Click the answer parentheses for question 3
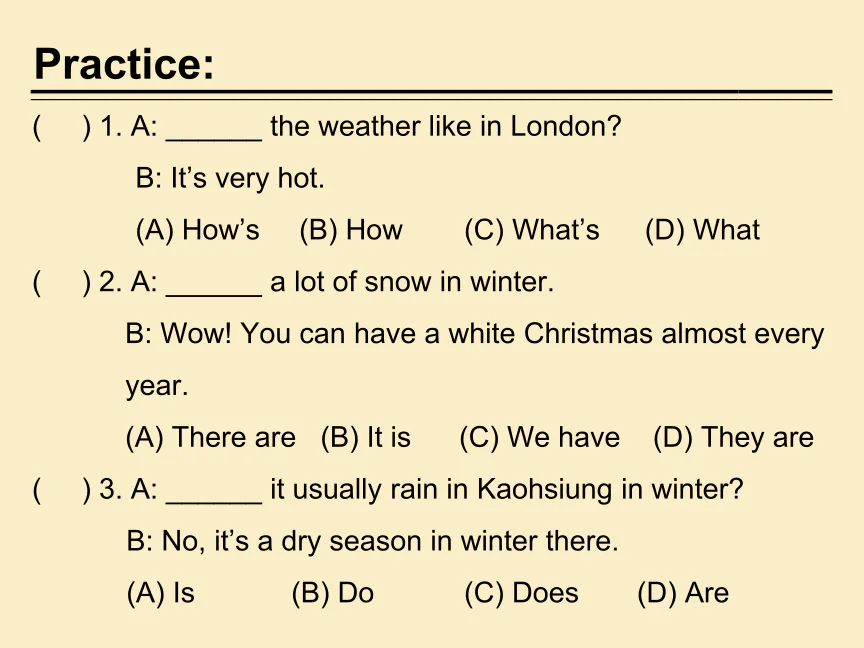Image resolution: width=864 pixels, height=648 pixels. pyautogui.click(x=62, y=490)
